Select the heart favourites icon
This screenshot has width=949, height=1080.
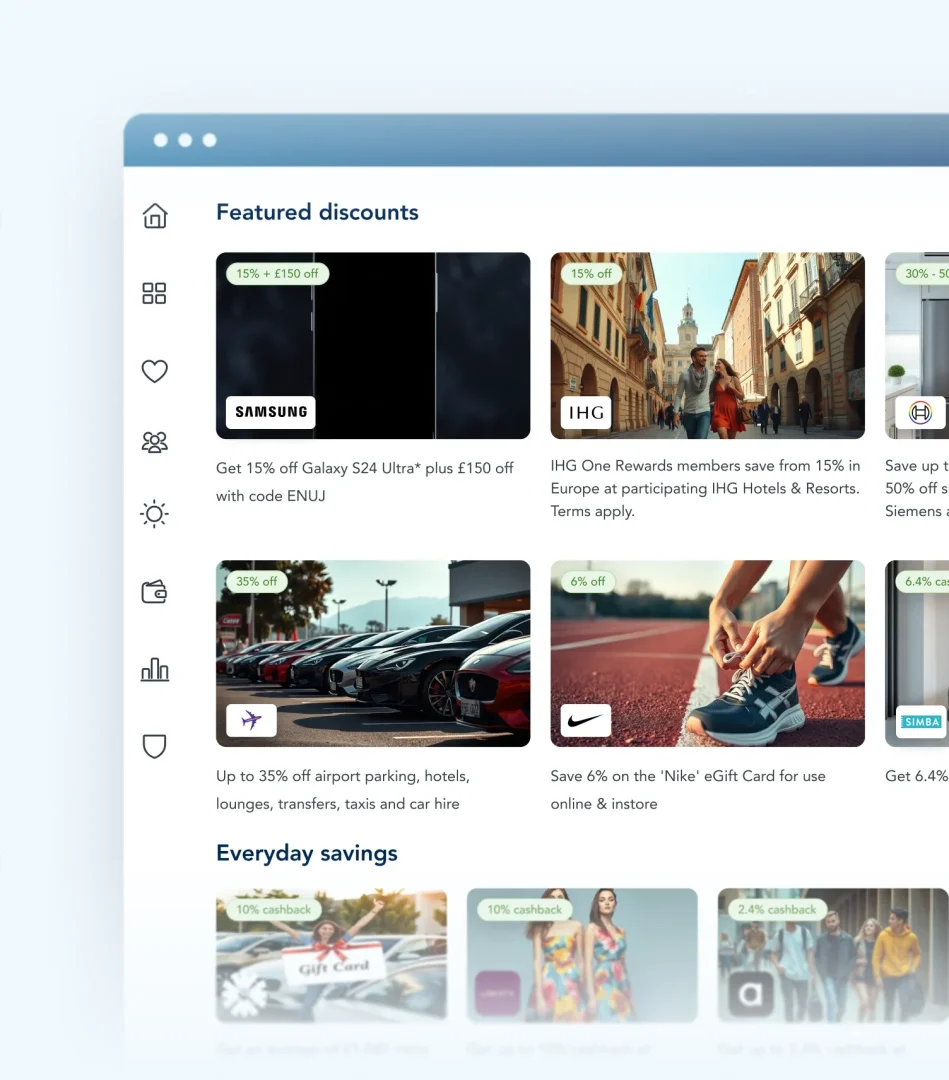pos(154,371)
